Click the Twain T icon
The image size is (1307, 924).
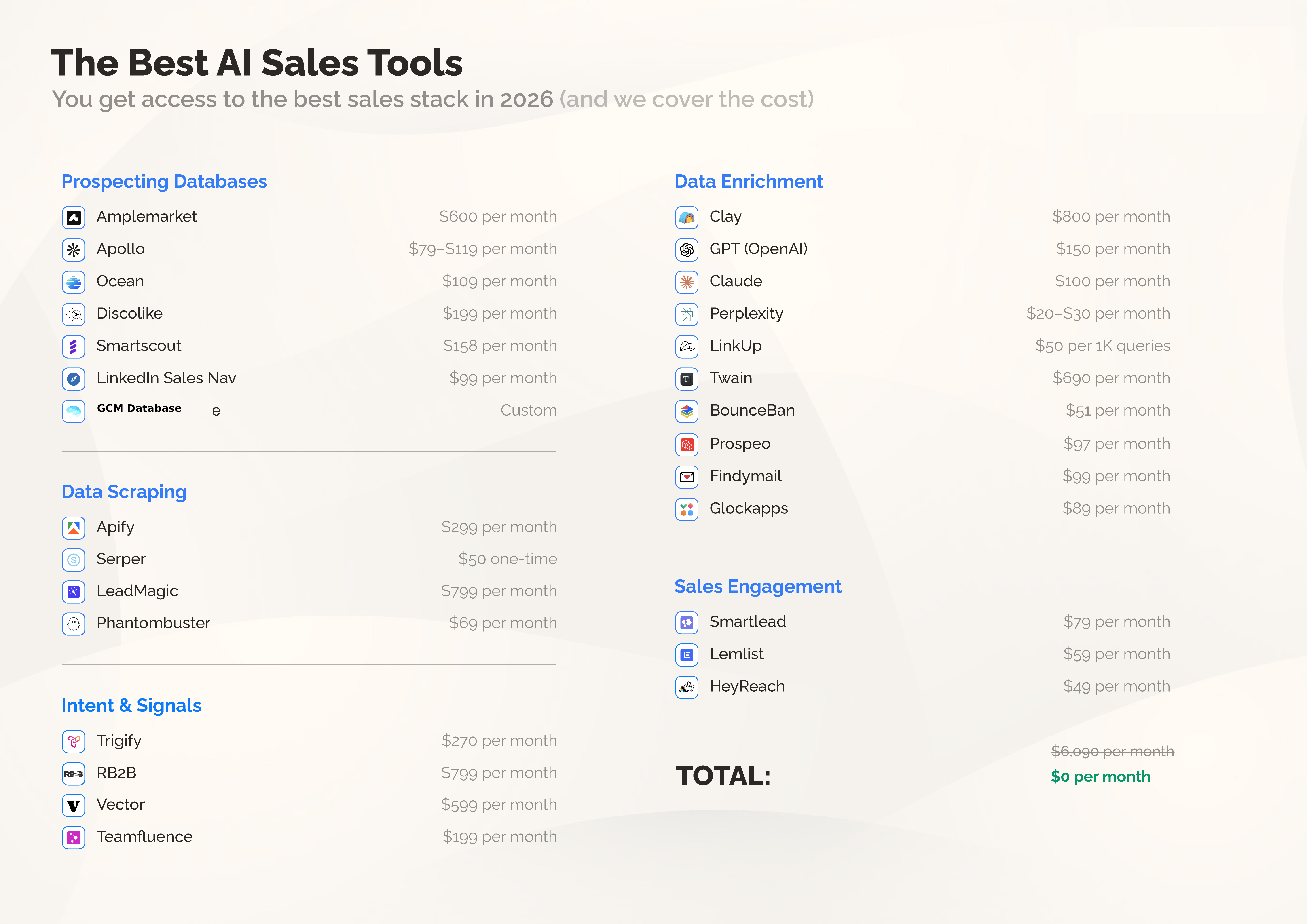687,379
